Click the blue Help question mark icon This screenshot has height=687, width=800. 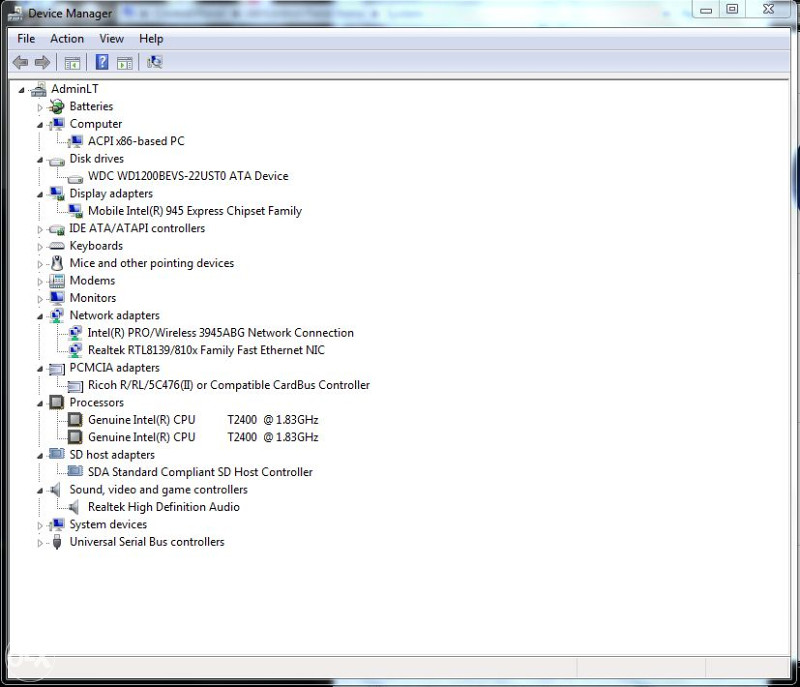pyautogui.click(x=102, y=62)
